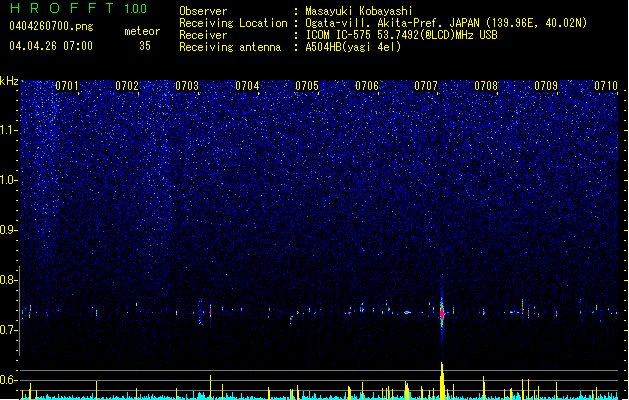The image size is (629, 400).
Task: Click the 0708 time marker
Action: [x=486, y=86]
